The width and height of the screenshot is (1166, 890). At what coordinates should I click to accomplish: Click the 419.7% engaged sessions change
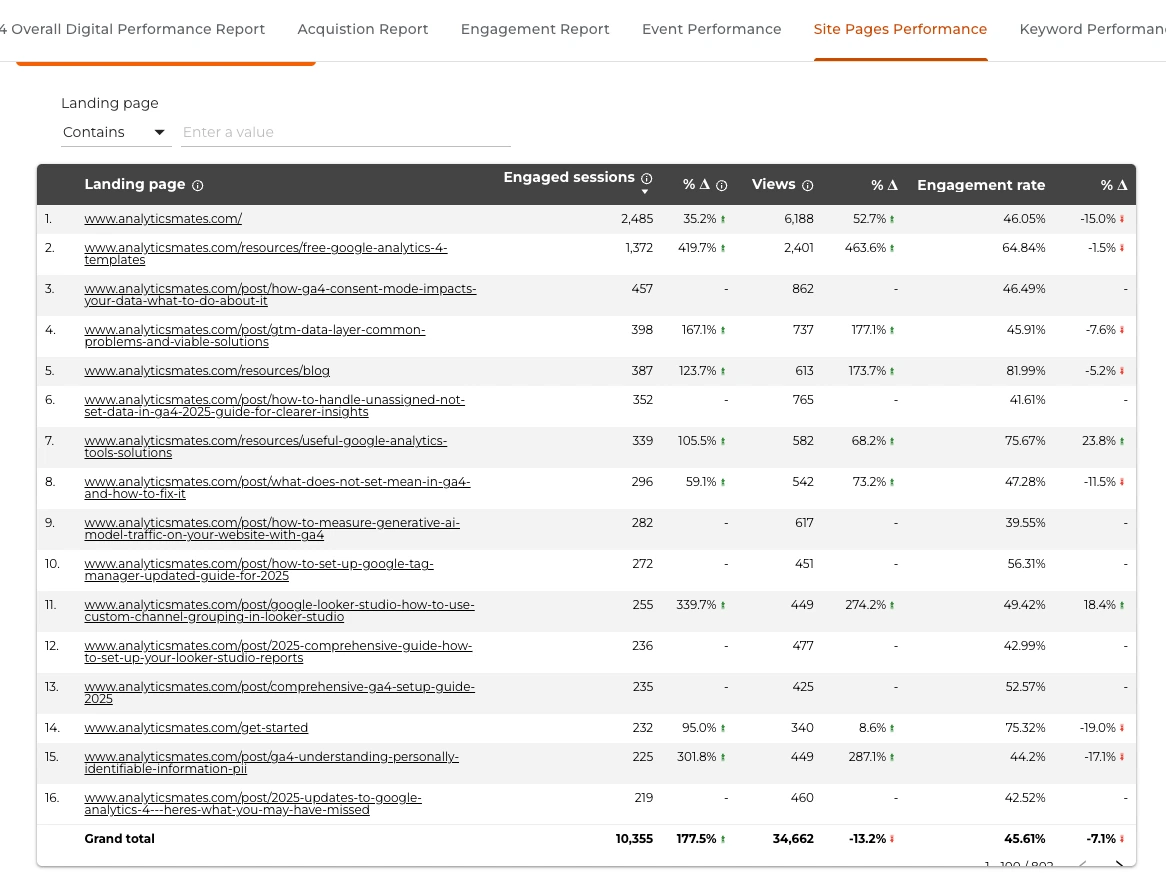(697, 248)
